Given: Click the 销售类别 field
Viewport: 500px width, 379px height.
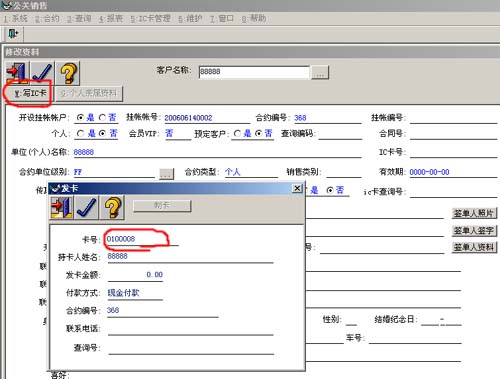Looking at the screenshot, I should click(344, 172).
